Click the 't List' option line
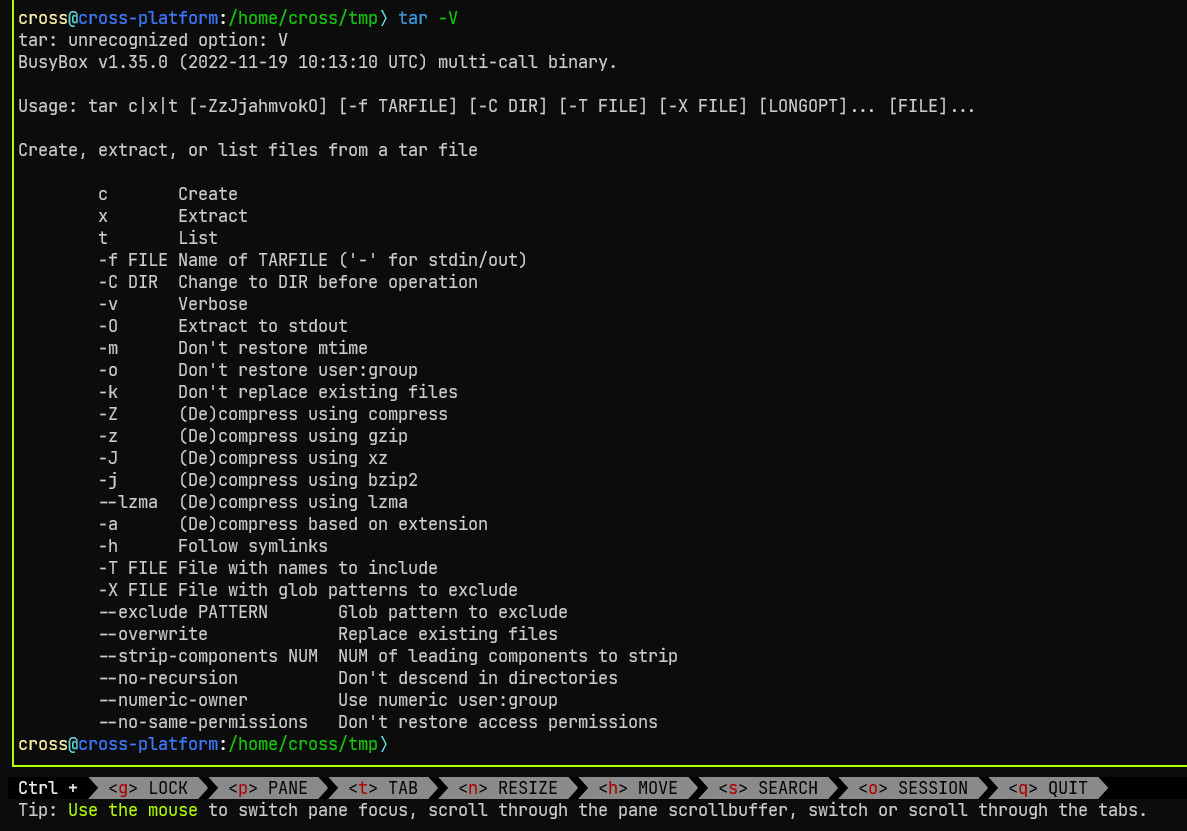The height and width of the screenshot is (831, 1187). pos(158,238)
